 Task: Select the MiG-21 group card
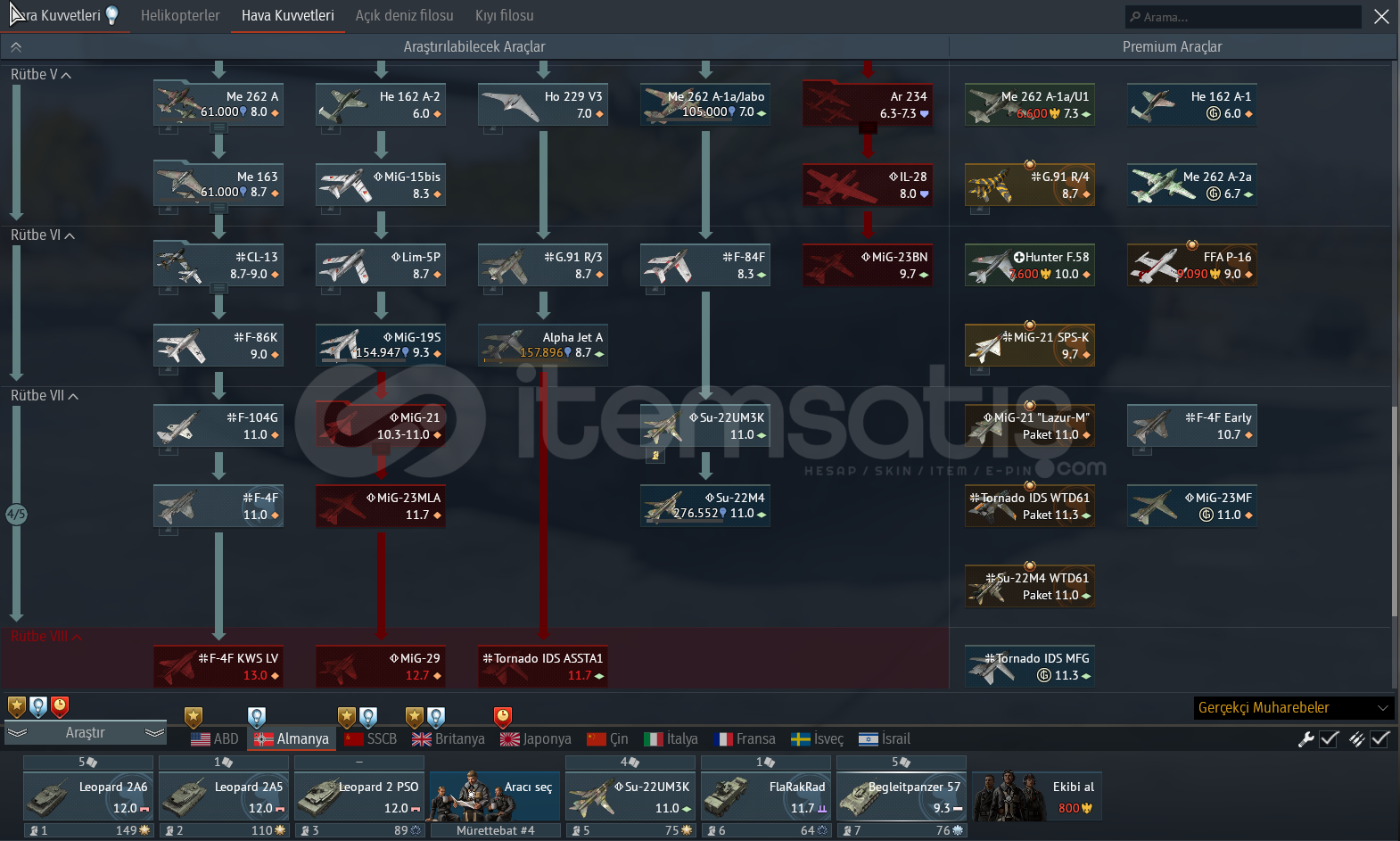(x=381, y=425)
